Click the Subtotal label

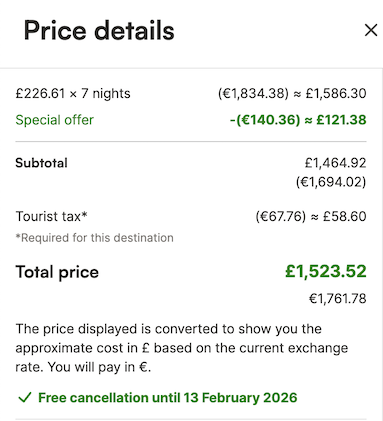point(42,163)
